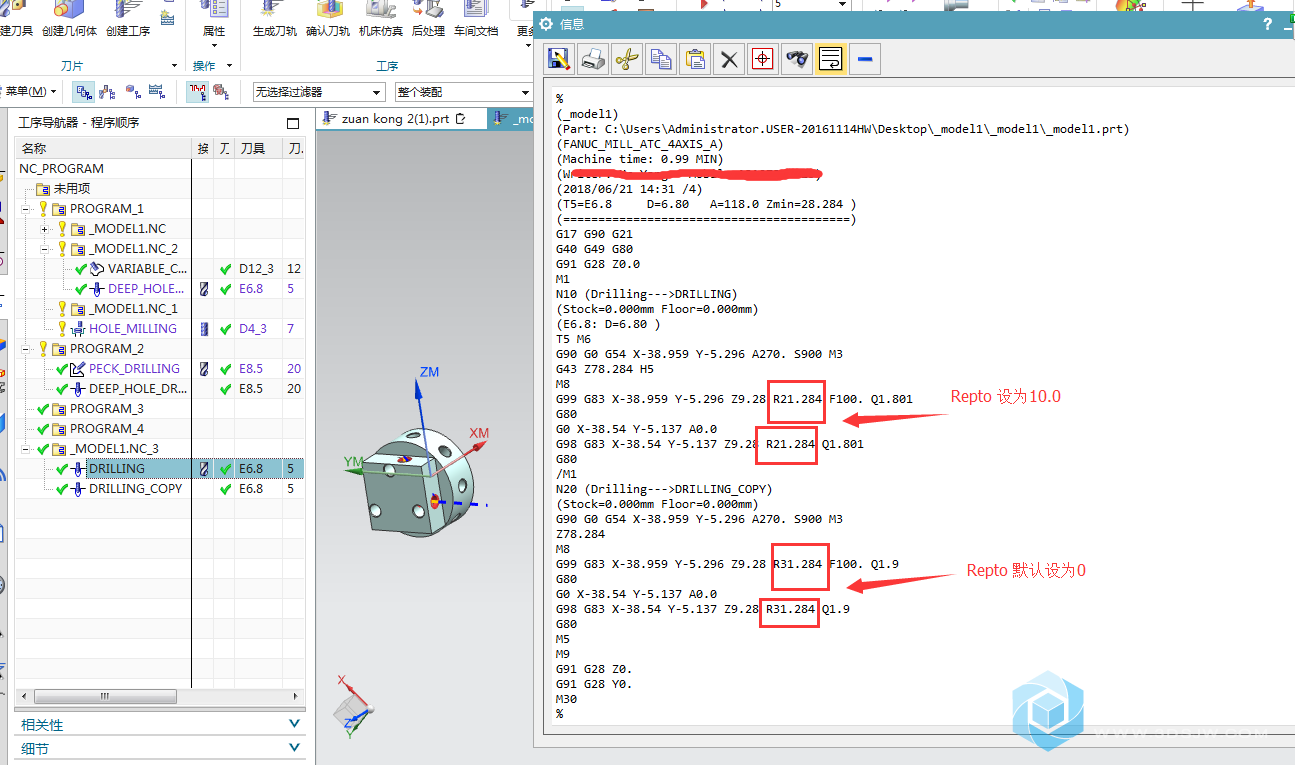This screenshot has width=1295, height=765.
Task: Expand the 操作 group options arrow
Action: pyautogui.click(x=228, y=66)
